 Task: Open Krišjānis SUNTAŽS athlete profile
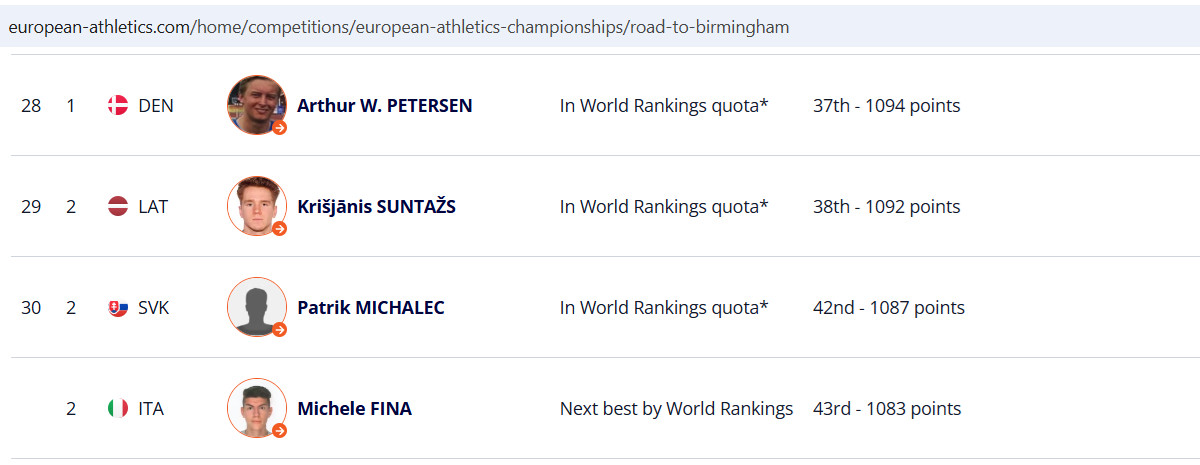pos(376,207)
